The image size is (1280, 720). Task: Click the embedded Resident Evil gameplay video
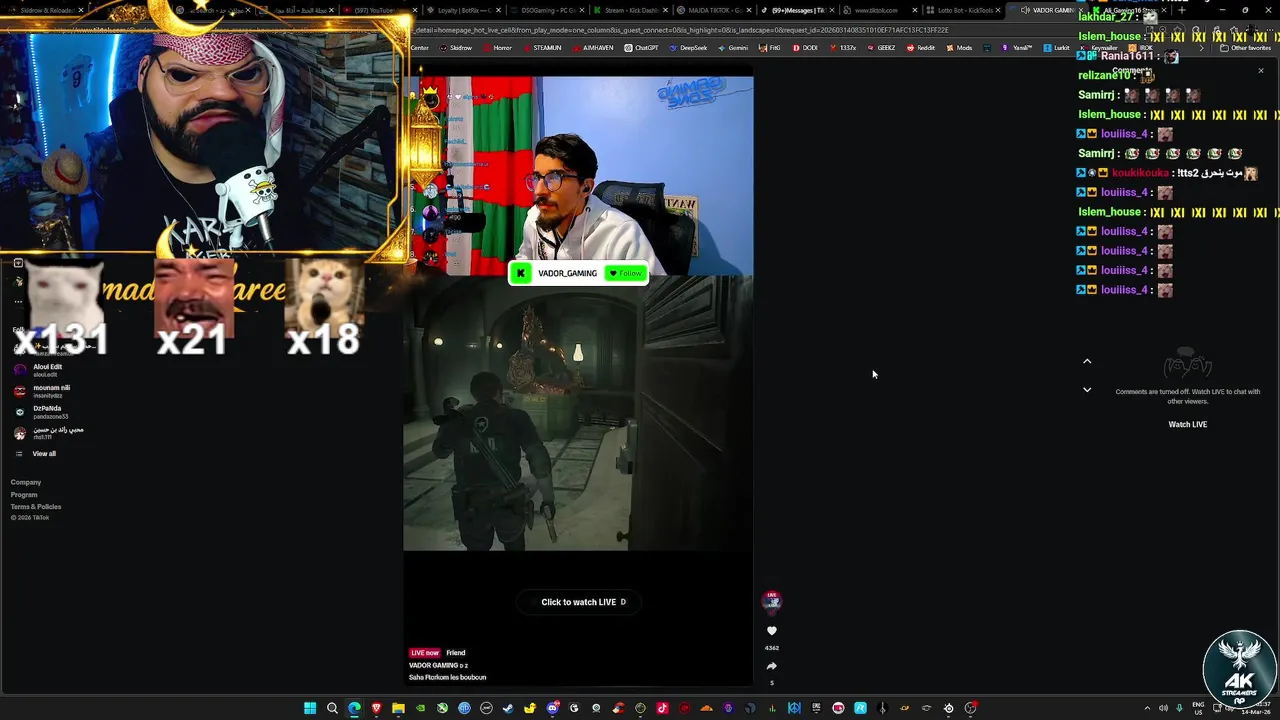coord(578,413)
